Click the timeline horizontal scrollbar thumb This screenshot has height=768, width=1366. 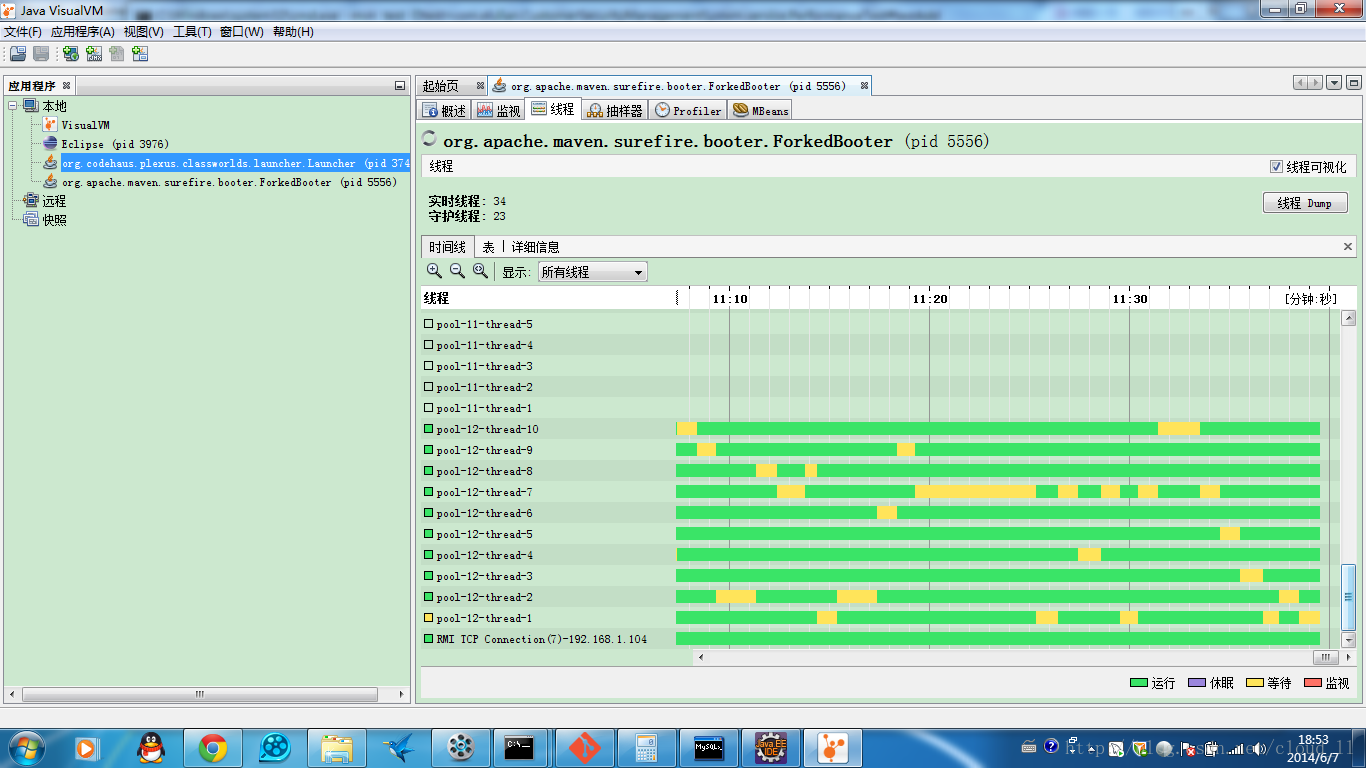click(x=1326, y=657)
